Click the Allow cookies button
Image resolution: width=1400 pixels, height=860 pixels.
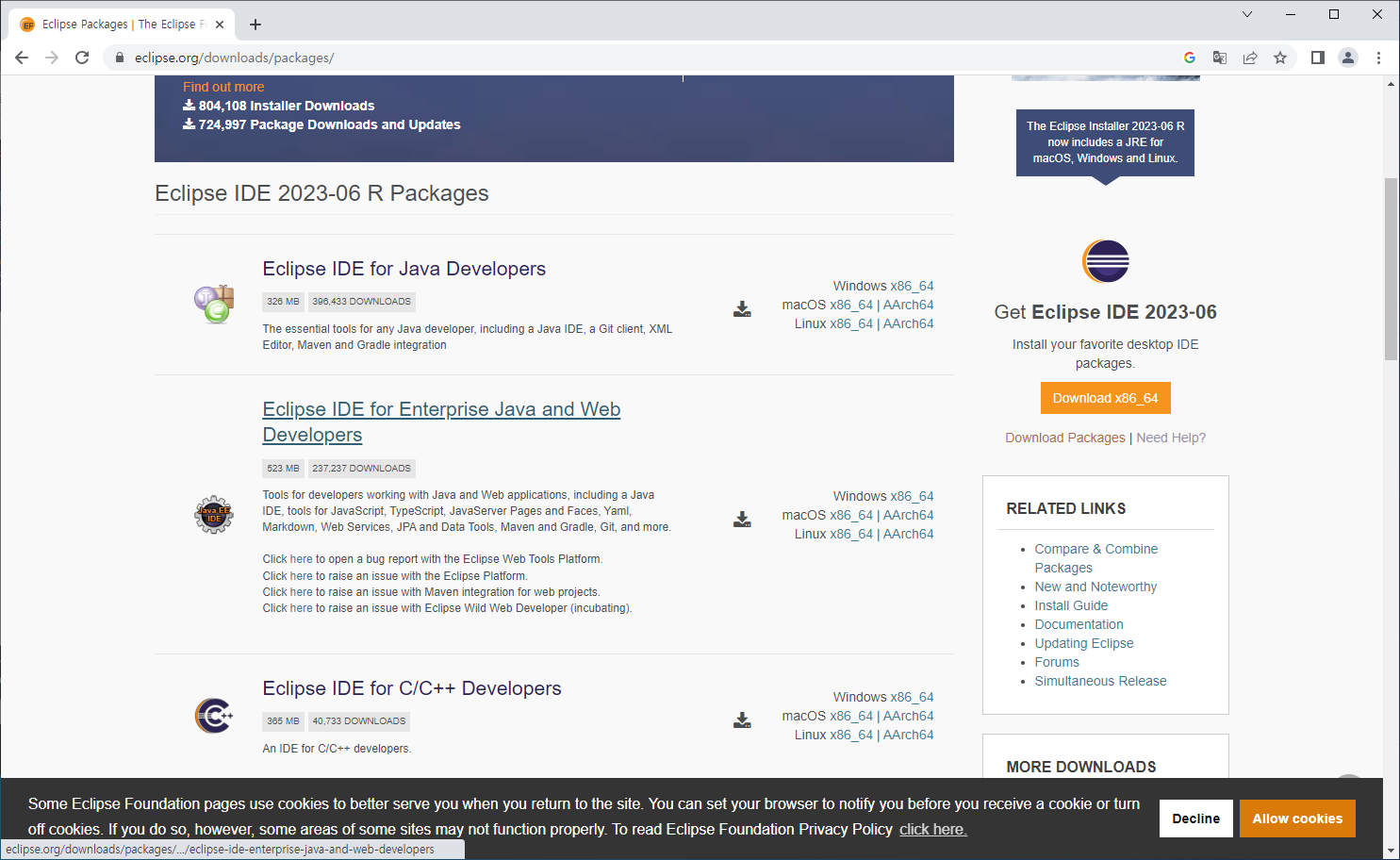pos(1297,819)
